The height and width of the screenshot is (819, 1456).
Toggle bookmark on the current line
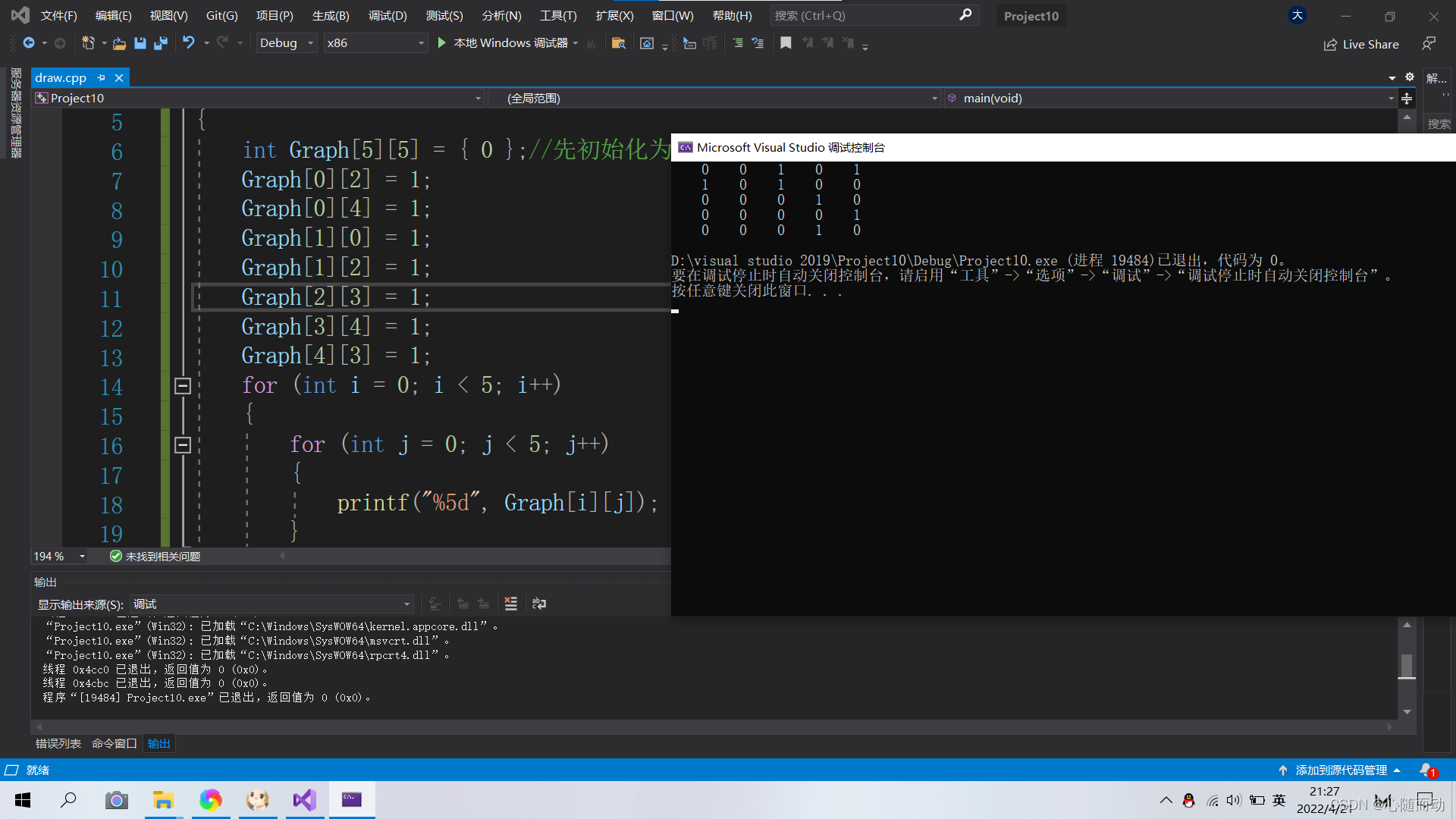pyautogui.click(x=786, y=43)
